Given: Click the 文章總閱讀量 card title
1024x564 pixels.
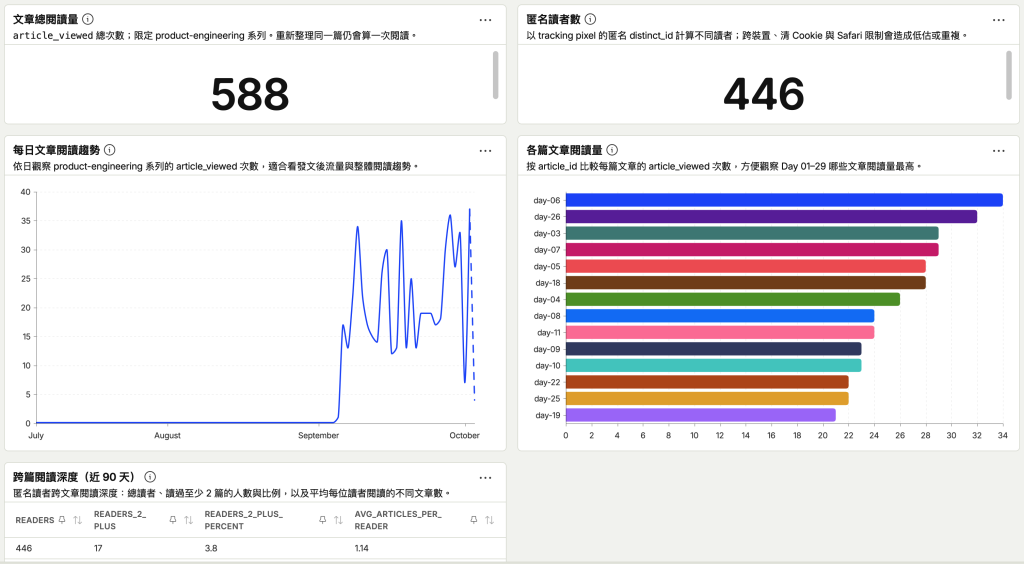Looking at the screenshot, I should click(x=46, y=20).
